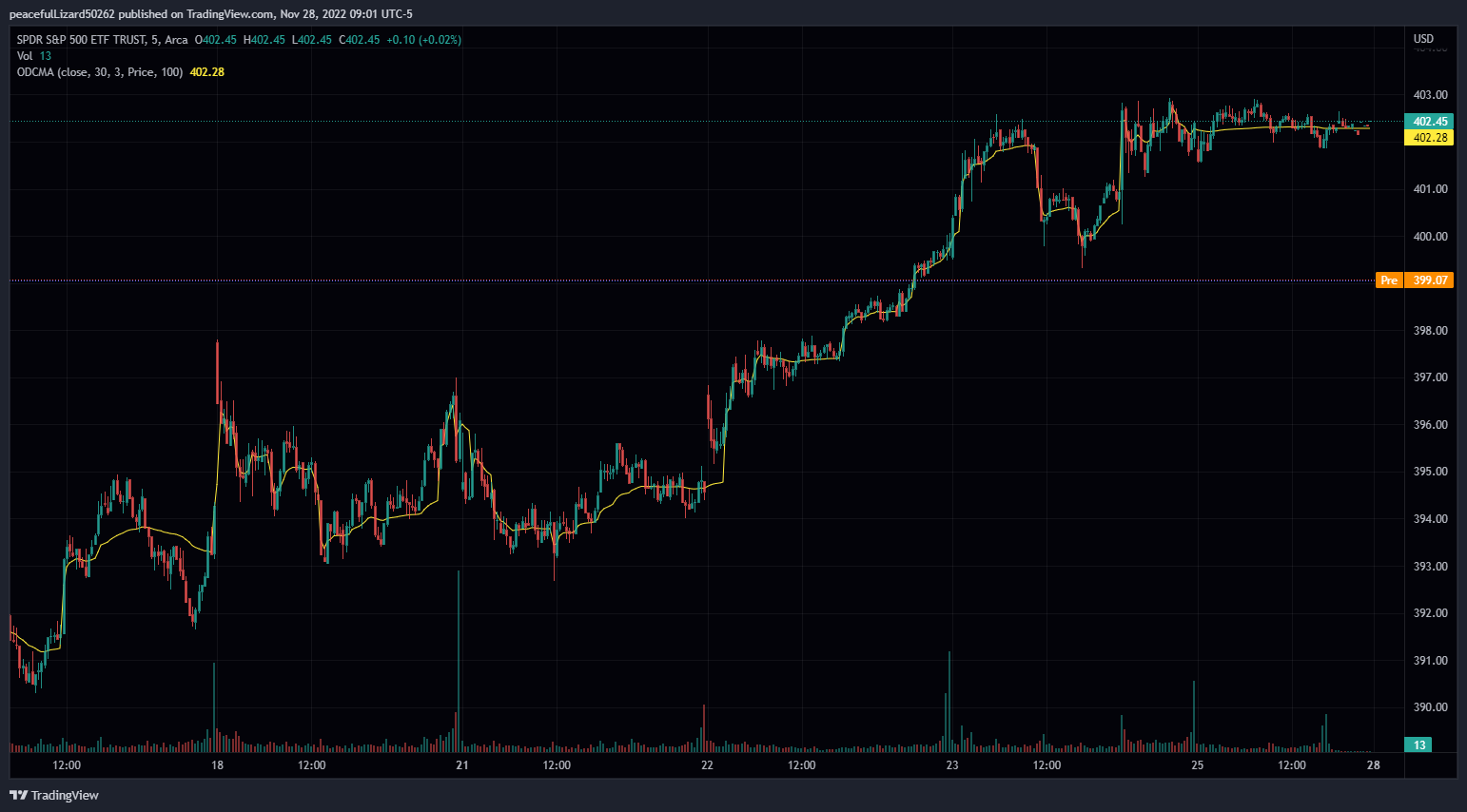The height and width of the screenshot is (812, 1467).
Task: Click date label 21 on time axis
Action: (462, 765)
